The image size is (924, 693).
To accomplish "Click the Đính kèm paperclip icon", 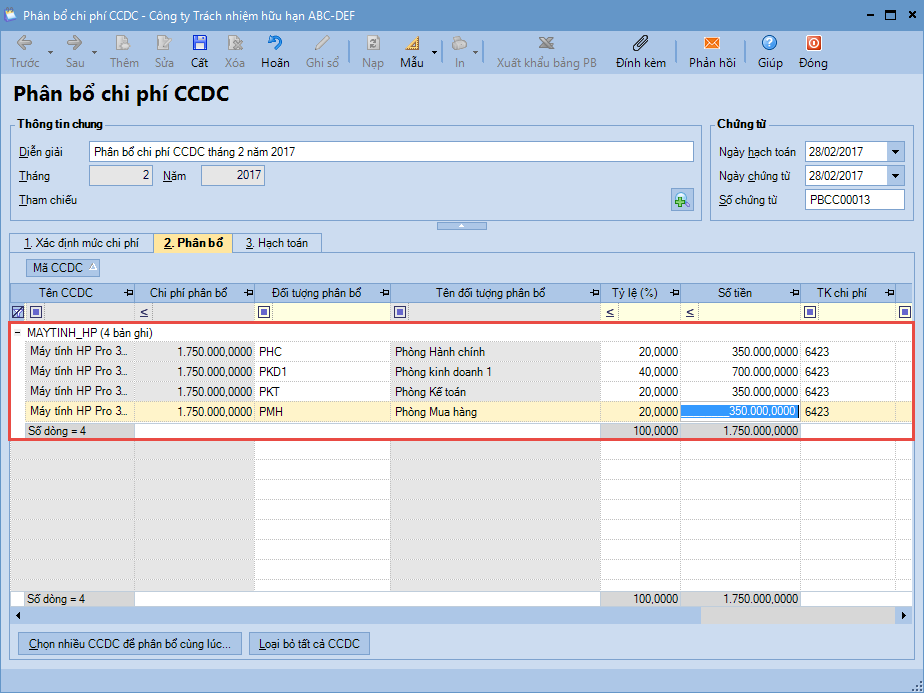I will (x=641, y=44).
